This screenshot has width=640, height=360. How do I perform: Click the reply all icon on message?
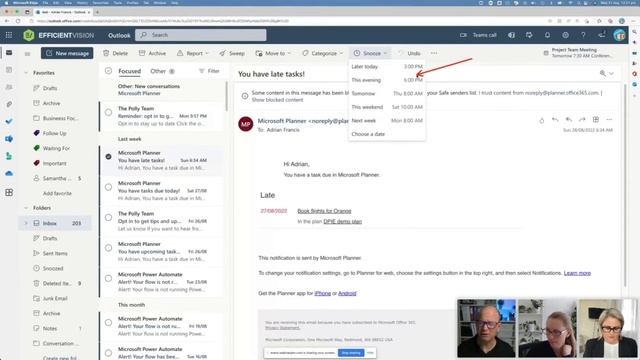click(569, 120)
